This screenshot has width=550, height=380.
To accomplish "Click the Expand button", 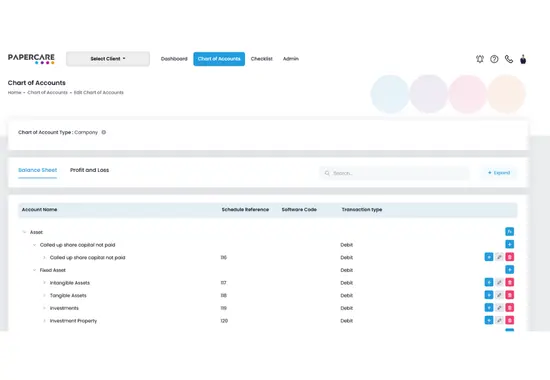I will [x=499, y=173].
